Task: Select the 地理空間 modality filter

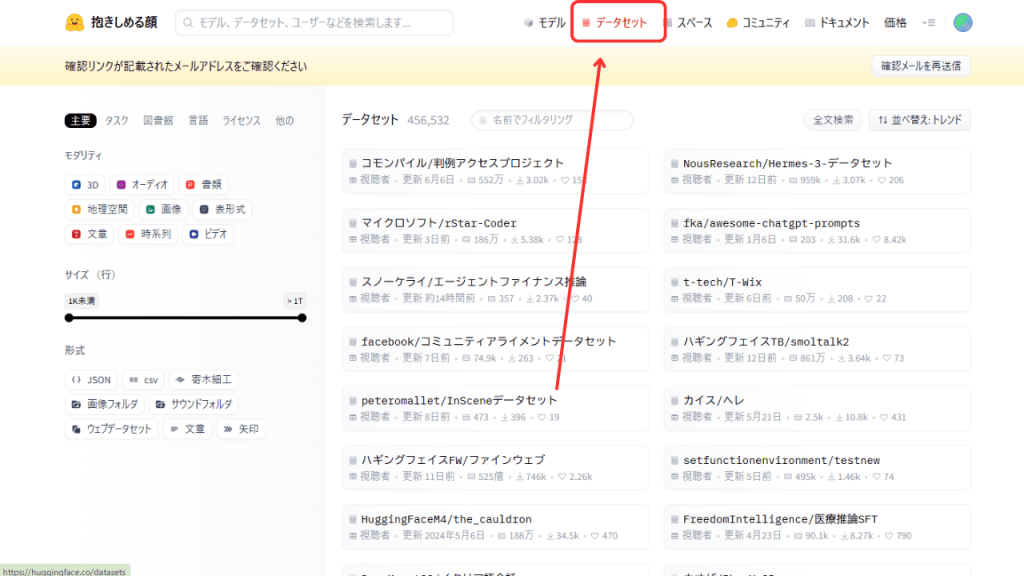Action: click(x=99, y=210)
